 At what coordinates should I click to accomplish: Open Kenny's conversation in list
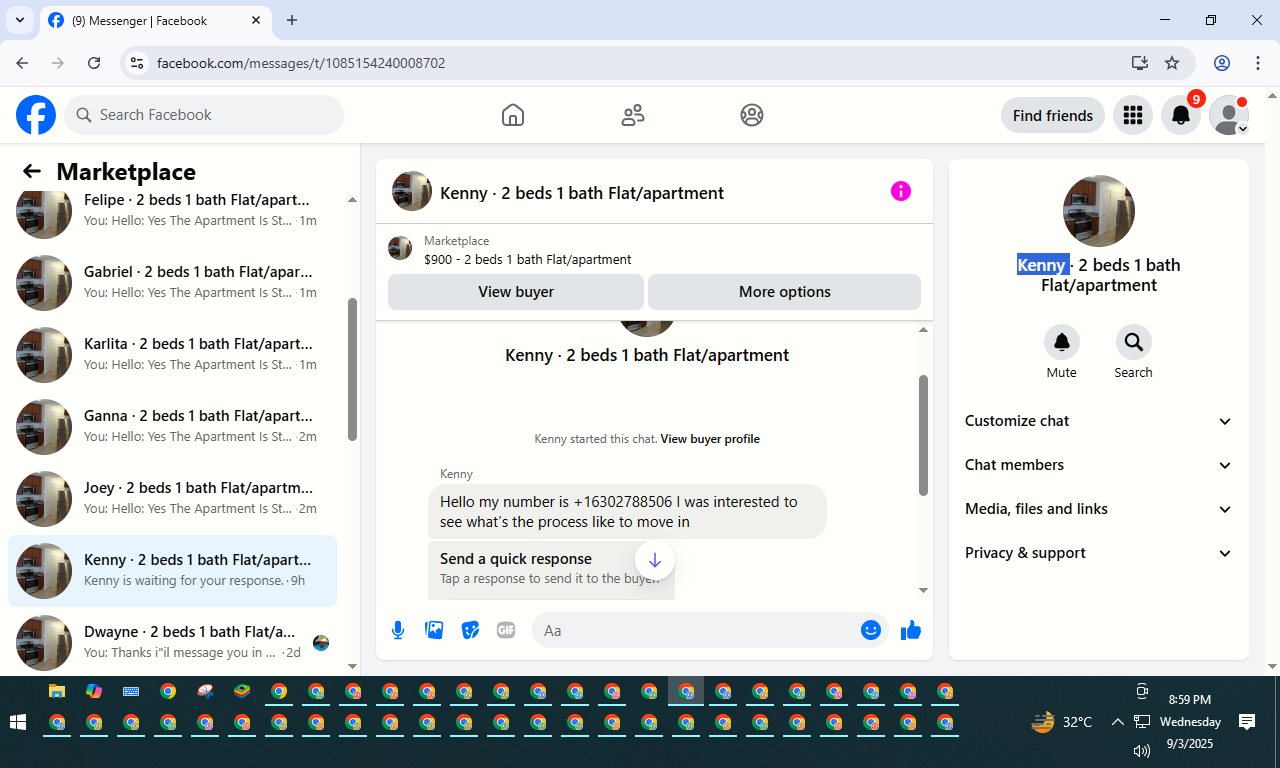[172, 571]
